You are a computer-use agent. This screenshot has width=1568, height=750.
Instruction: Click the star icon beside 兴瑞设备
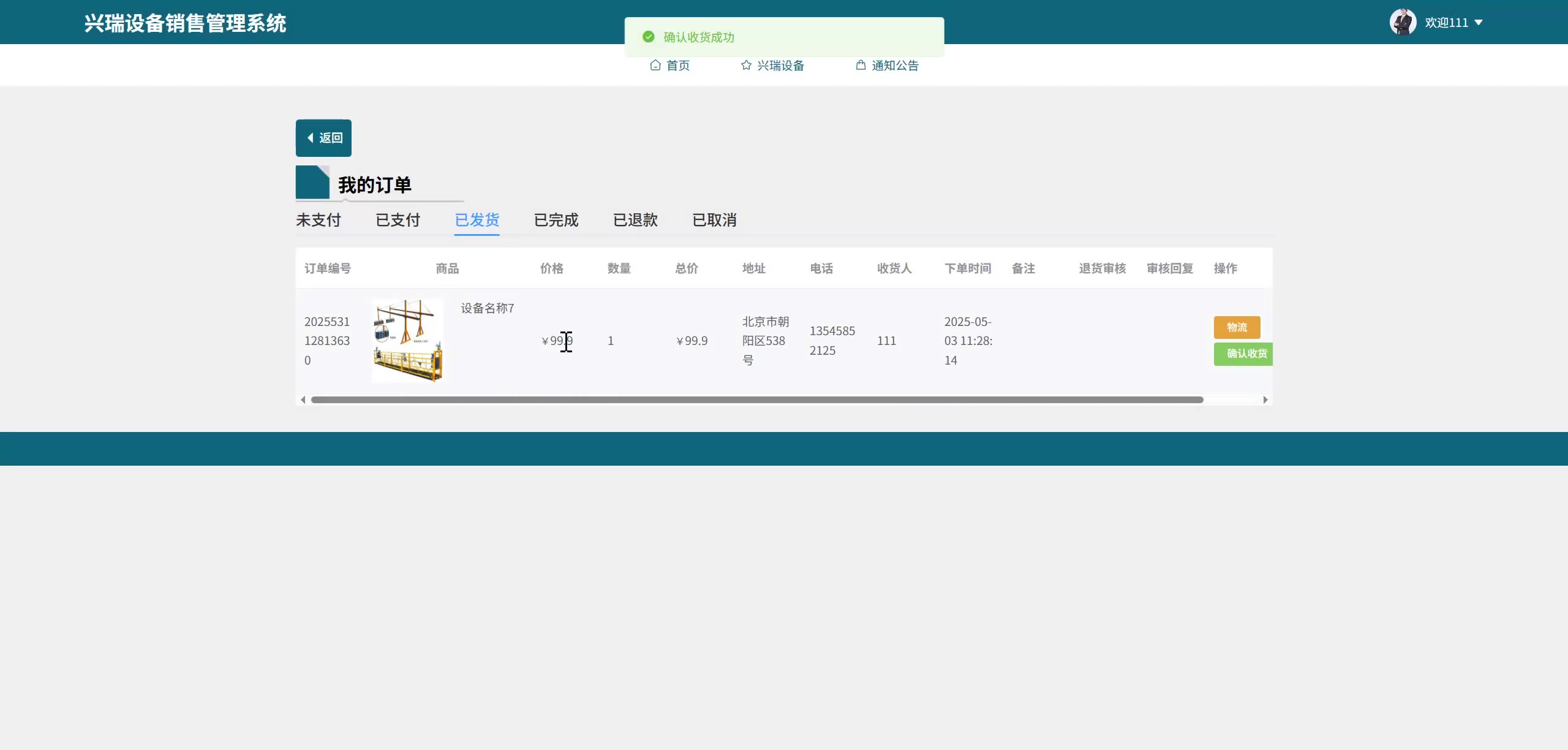[746, 65]
